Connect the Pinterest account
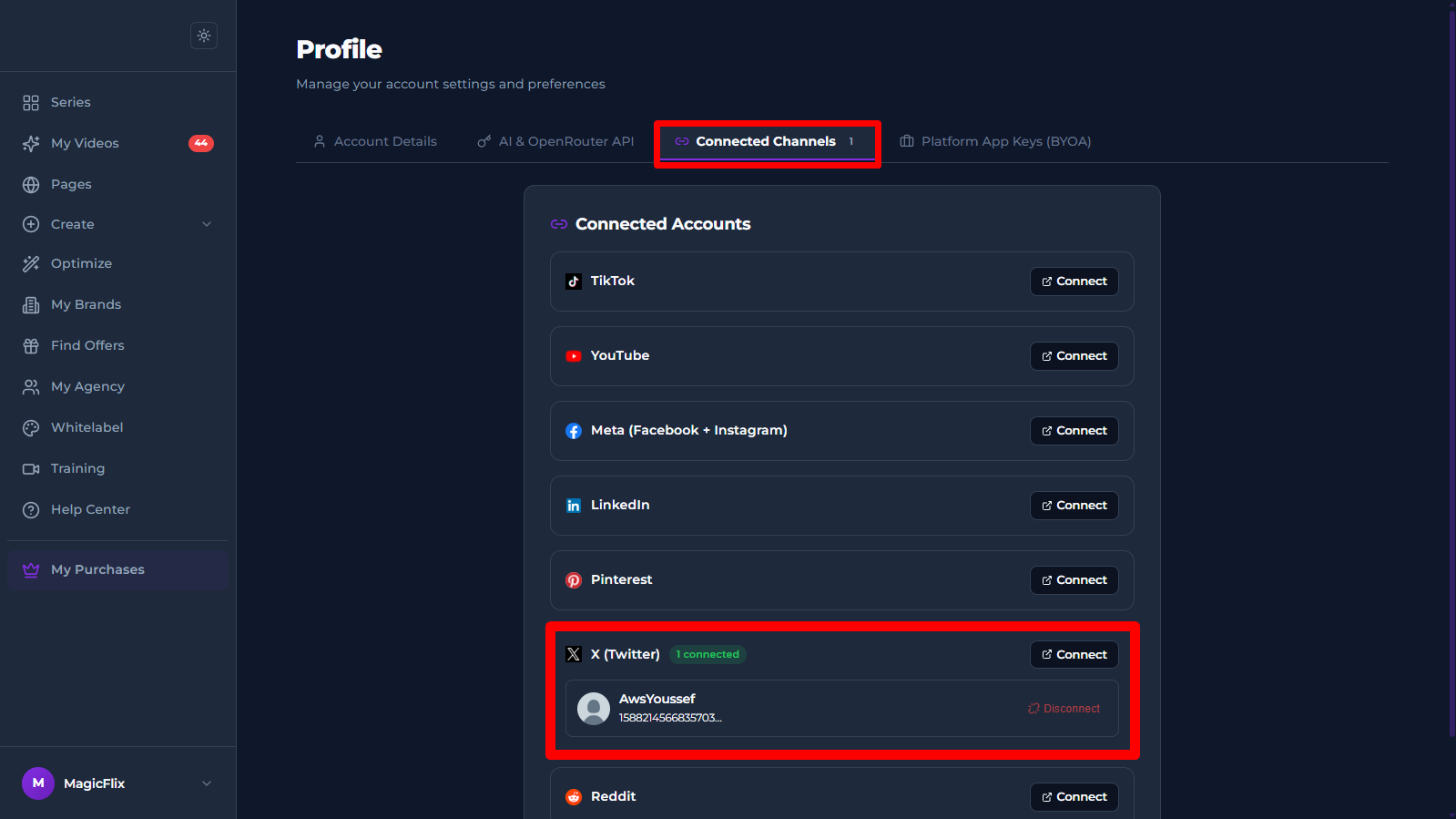Image resolution: width=1456 pixels, height=819 pixels. (1074, 580)
